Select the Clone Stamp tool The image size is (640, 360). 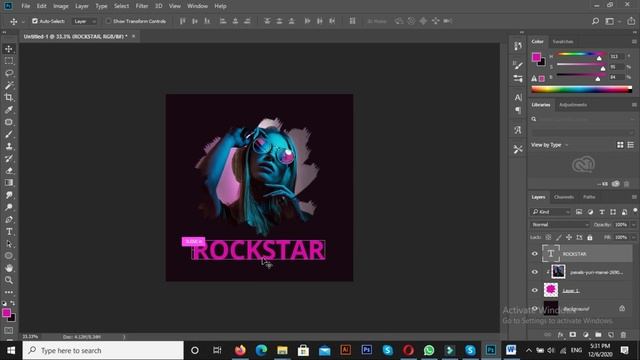point(9,147)
